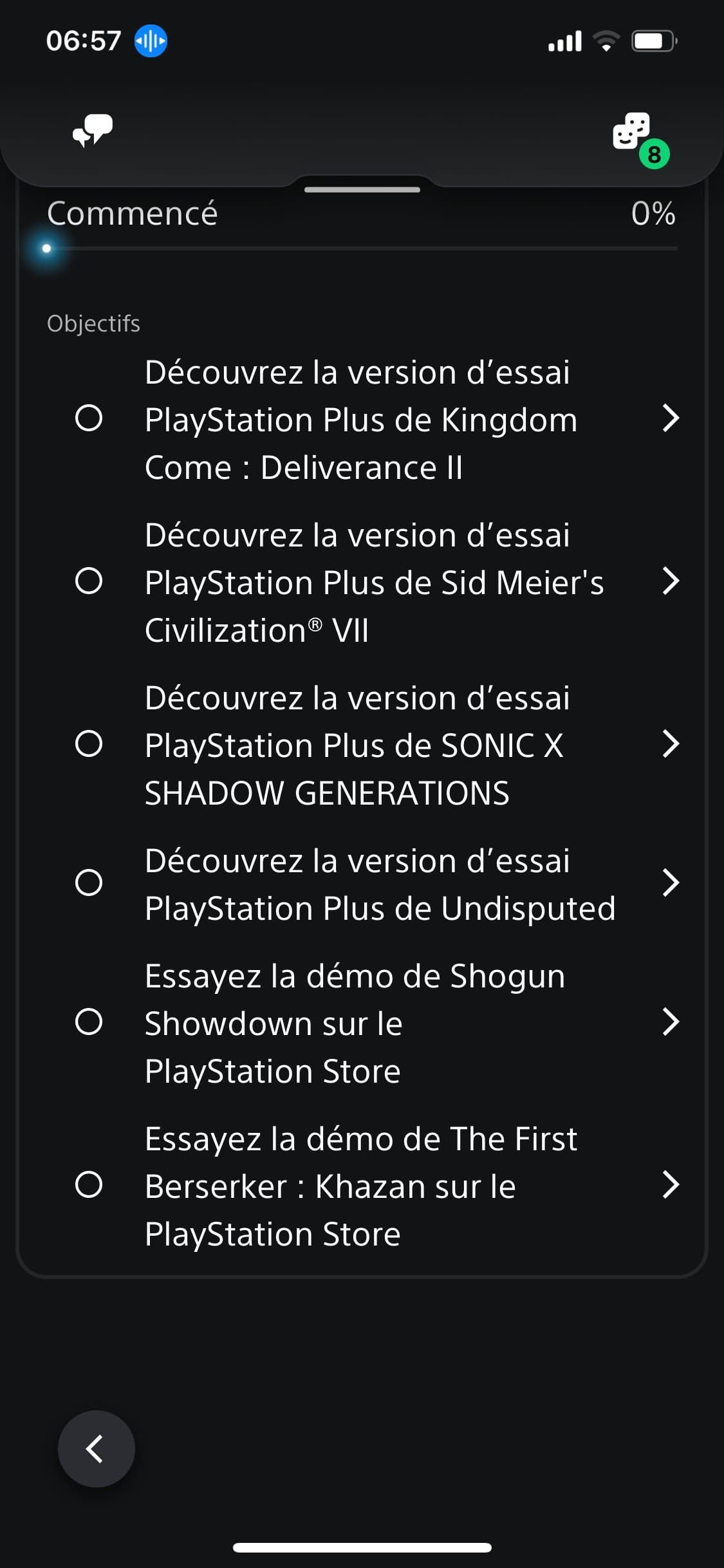Click the Commencé progress bar indicator dot
The height and width of the screenshot is (1568, 724).
tap(46, 248)
